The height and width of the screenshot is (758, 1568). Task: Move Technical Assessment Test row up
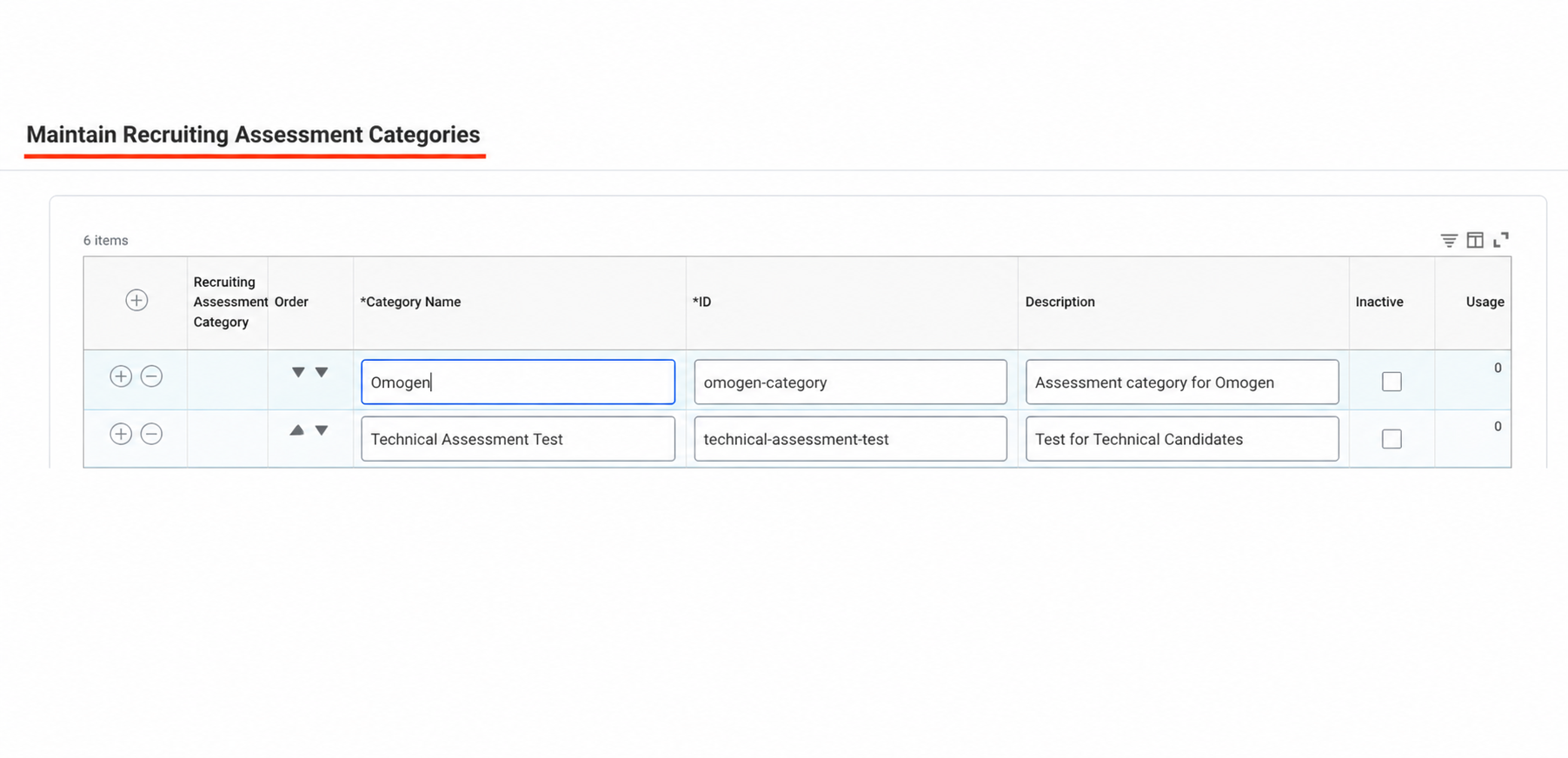(x=297, y=430)
